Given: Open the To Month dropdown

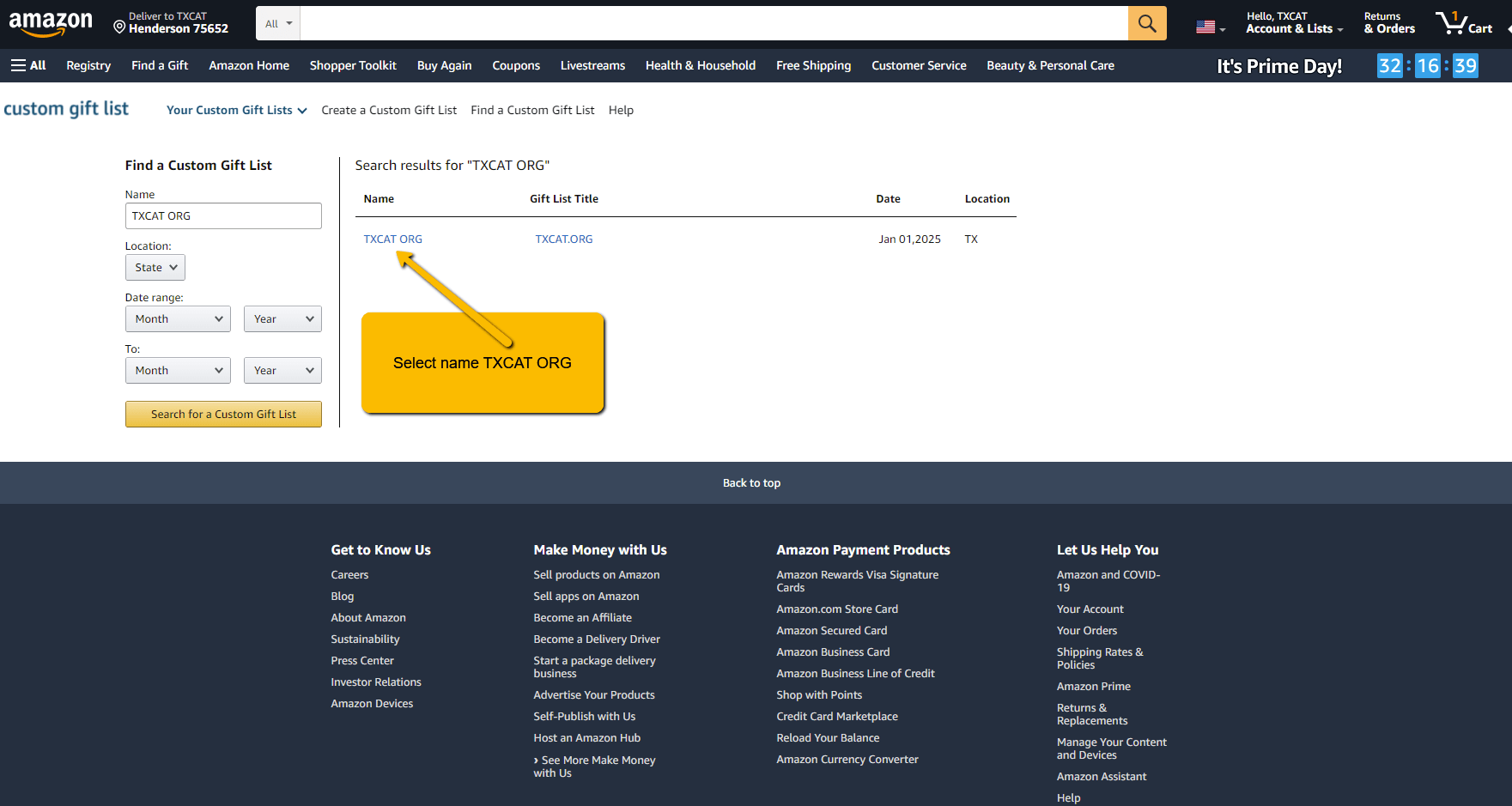Looking at the screenshot, I should pos(178,370).
